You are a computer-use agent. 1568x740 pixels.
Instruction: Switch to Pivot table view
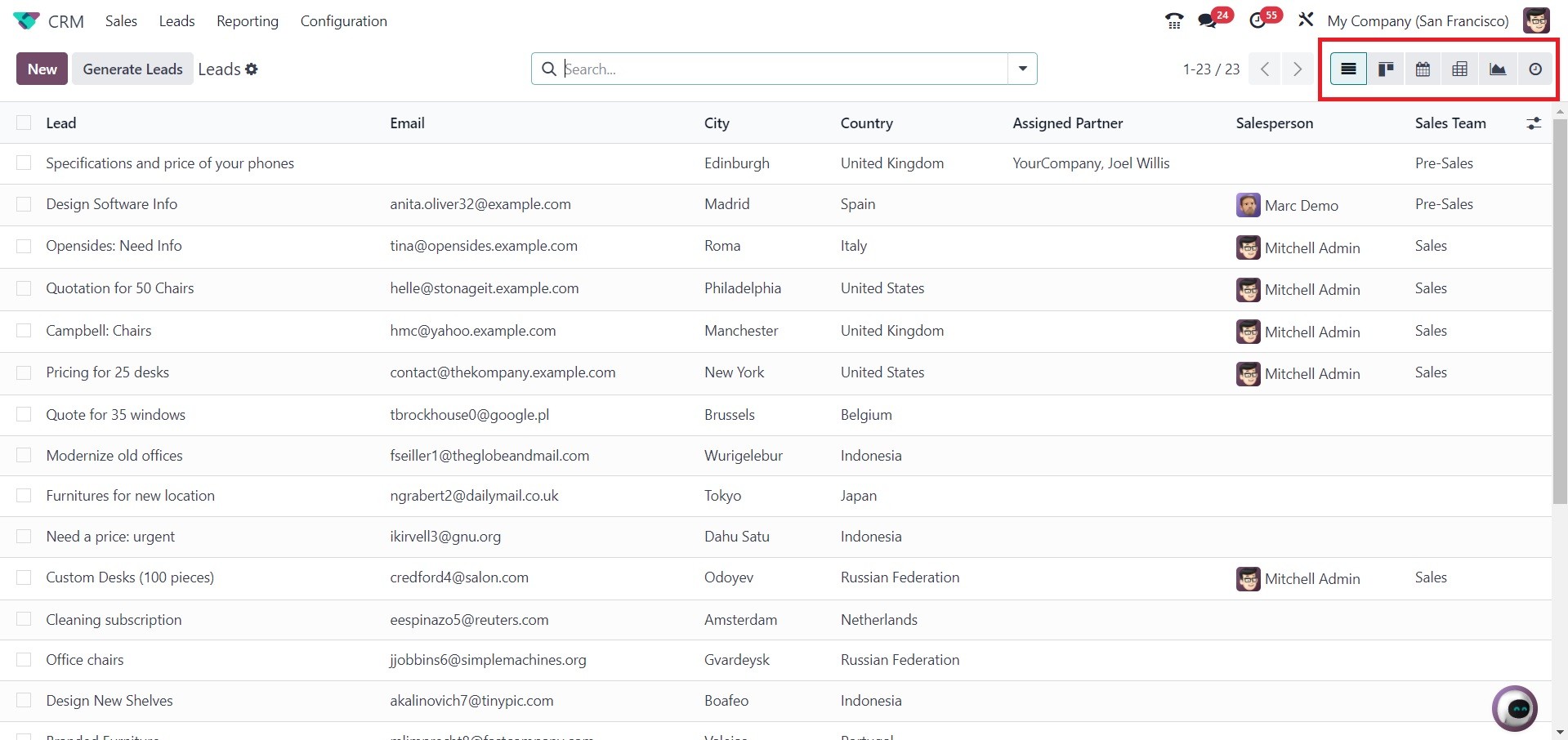1459,69
